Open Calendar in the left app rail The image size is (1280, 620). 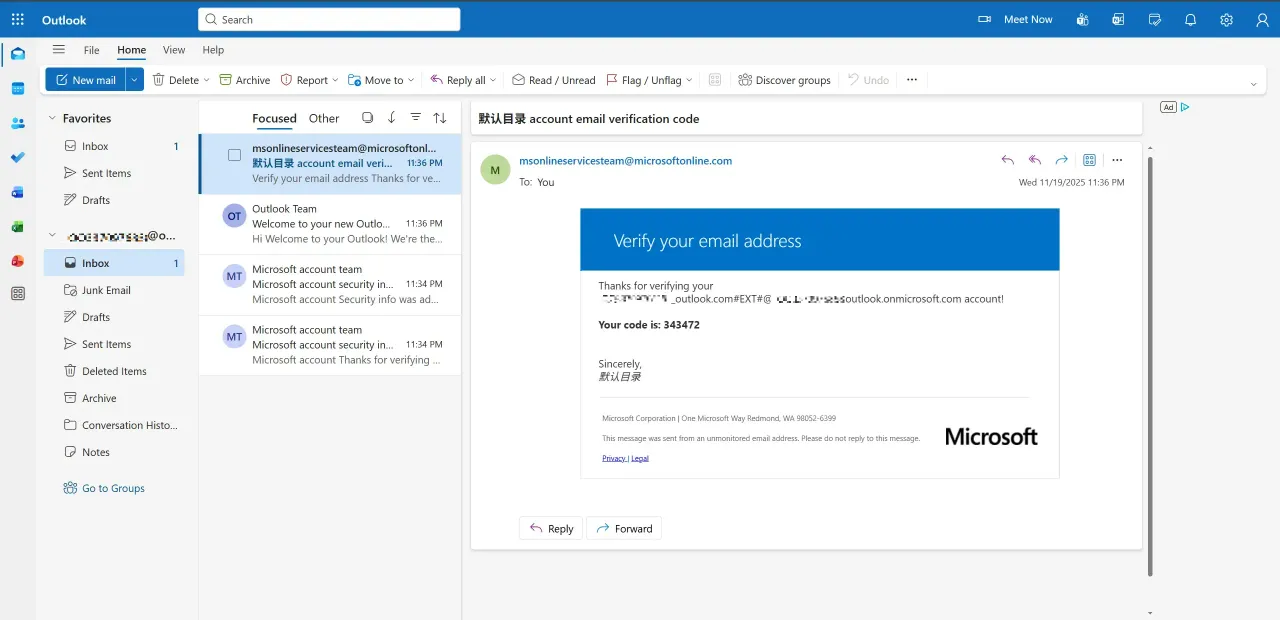[17, 88]
